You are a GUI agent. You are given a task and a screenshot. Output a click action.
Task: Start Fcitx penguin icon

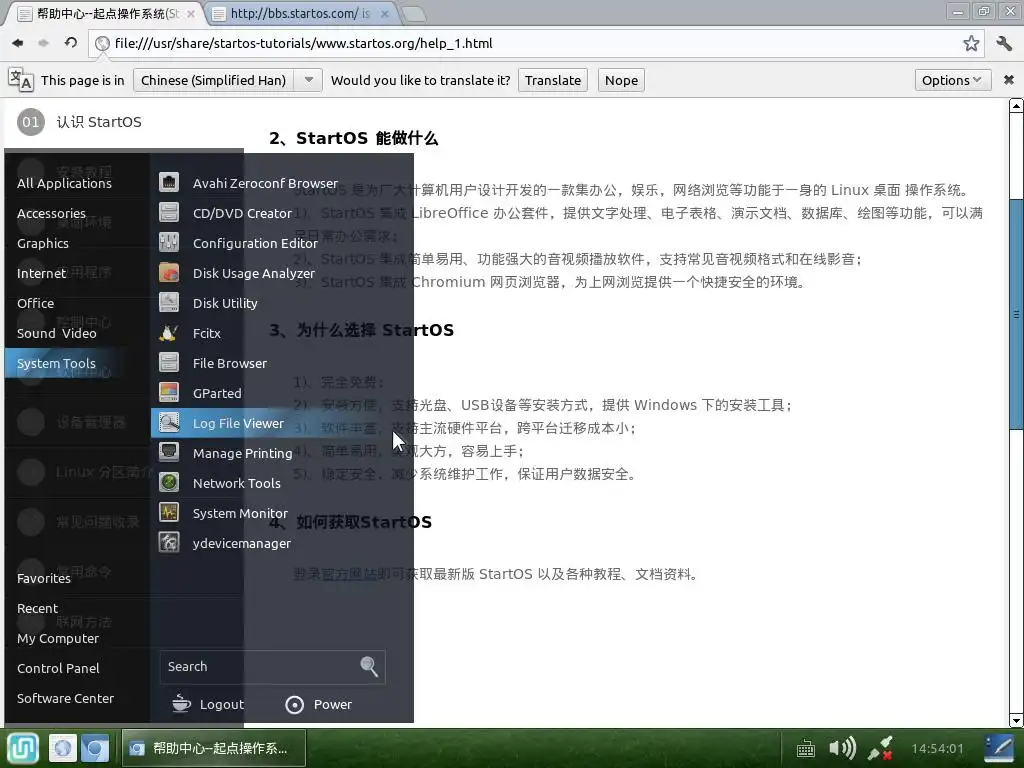[168, 332]
